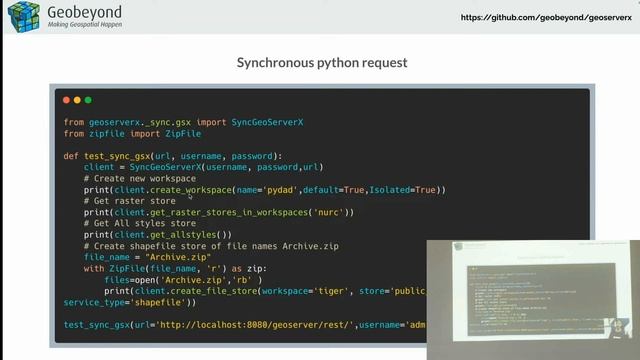Click the 'Synchronous python request' heading

[x=322, y=62]
